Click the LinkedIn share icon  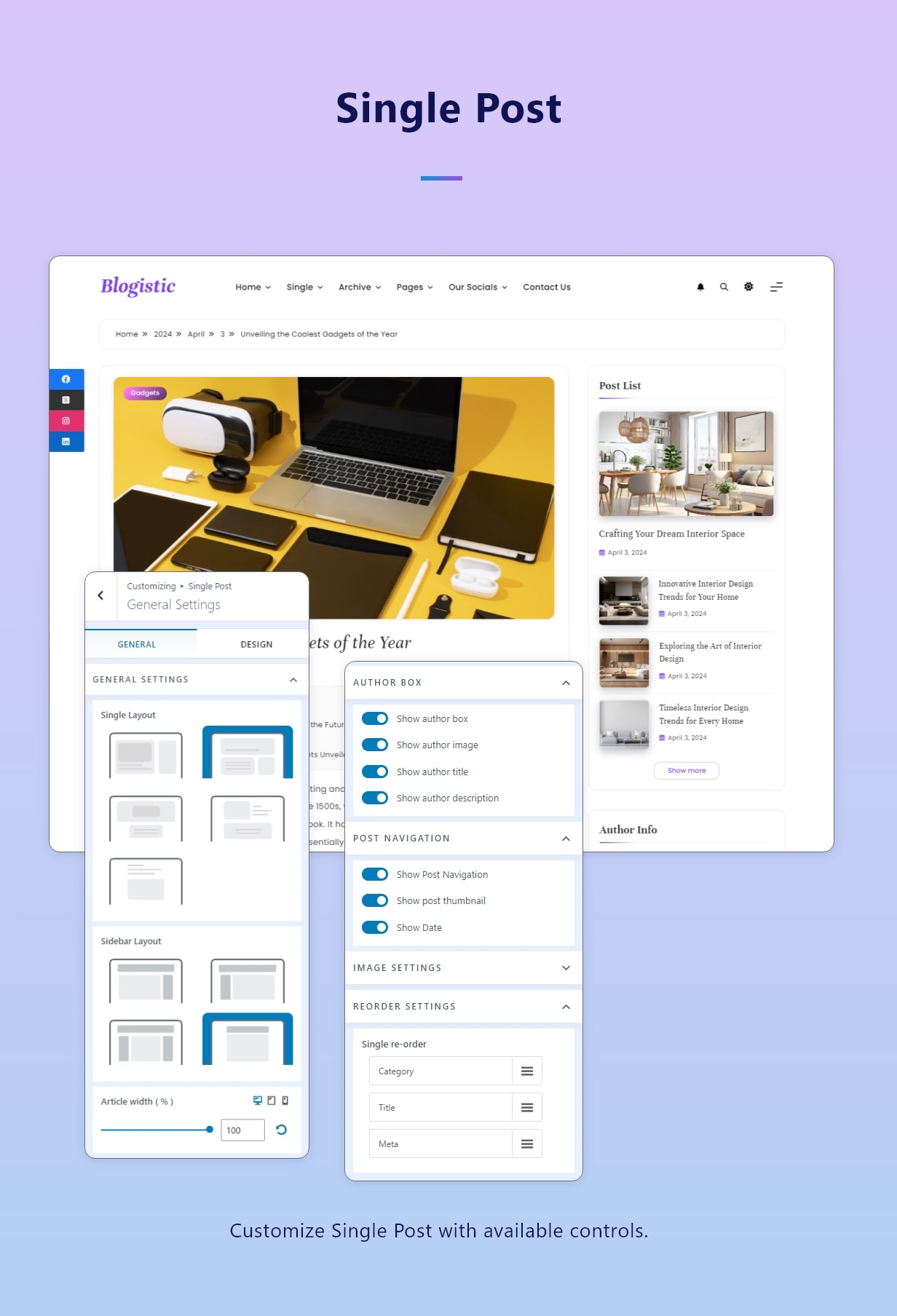pyautogui.click(x=66, y=441)
